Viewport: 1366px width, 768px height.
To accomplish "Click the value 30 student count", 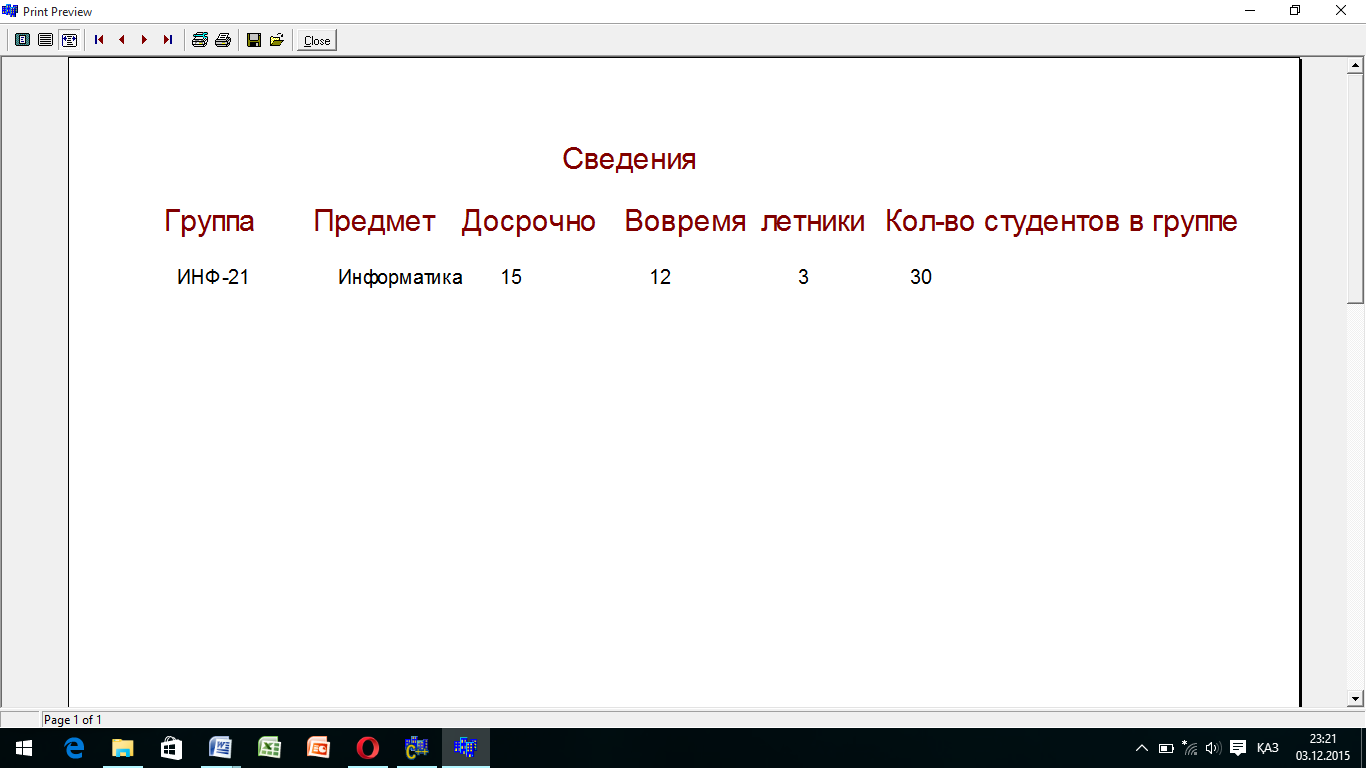I will pyautogui.click(x=921, y=277).
